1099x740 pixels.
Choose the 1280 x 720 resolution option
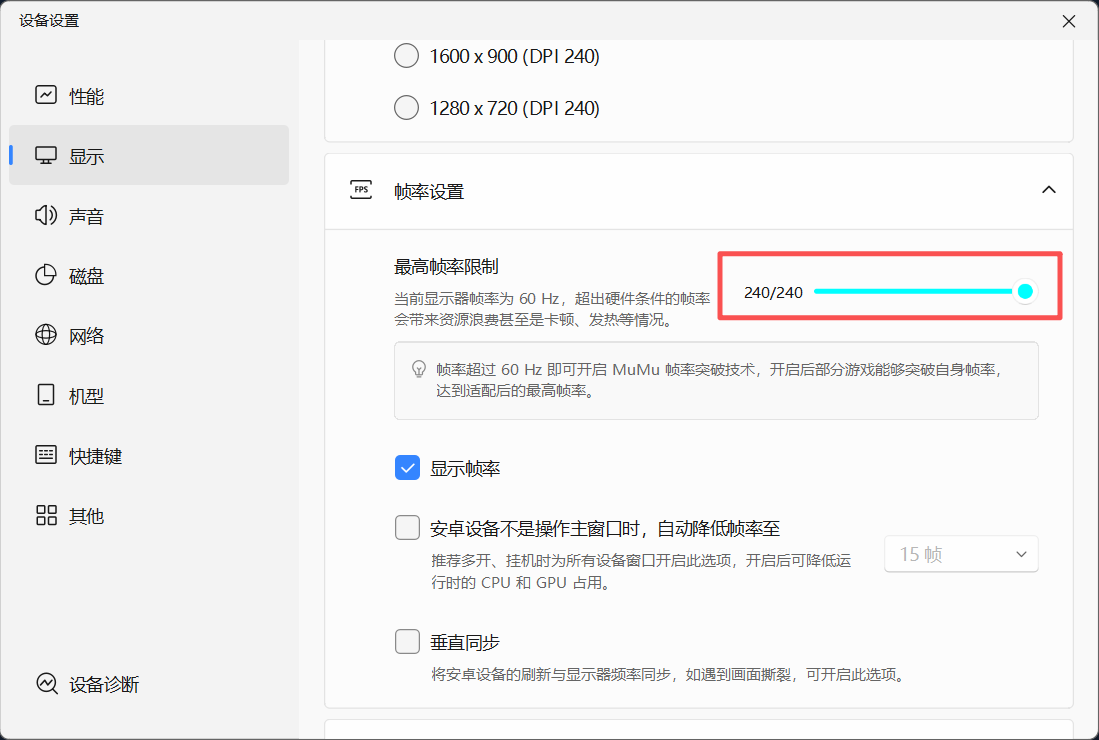coord(407,108)
